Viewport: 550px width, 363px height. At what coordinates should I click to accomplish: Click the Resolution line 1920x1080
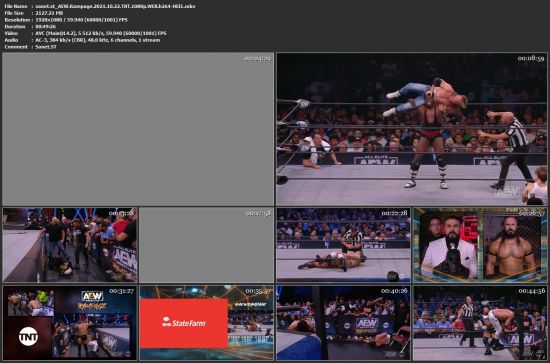click(x=66, y=20)
